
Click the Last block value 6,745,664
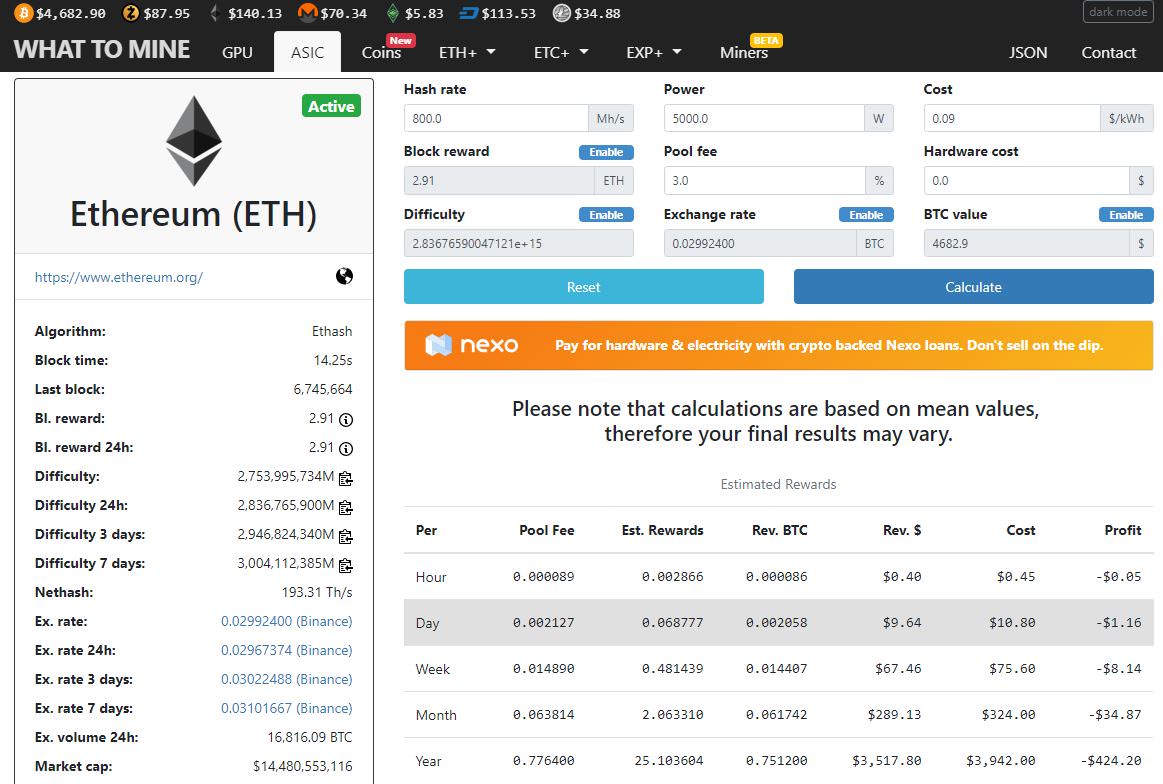[323, 389]
